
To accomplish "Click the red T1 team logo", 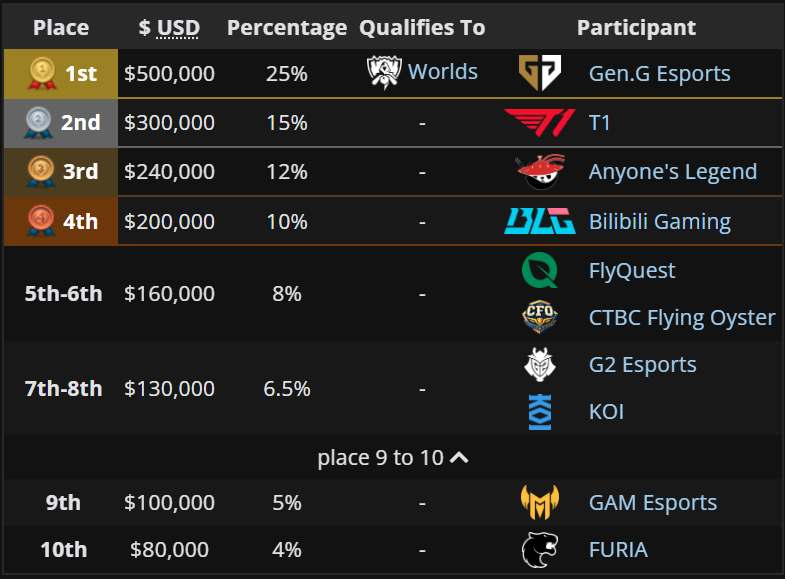I will pos(540,123).
